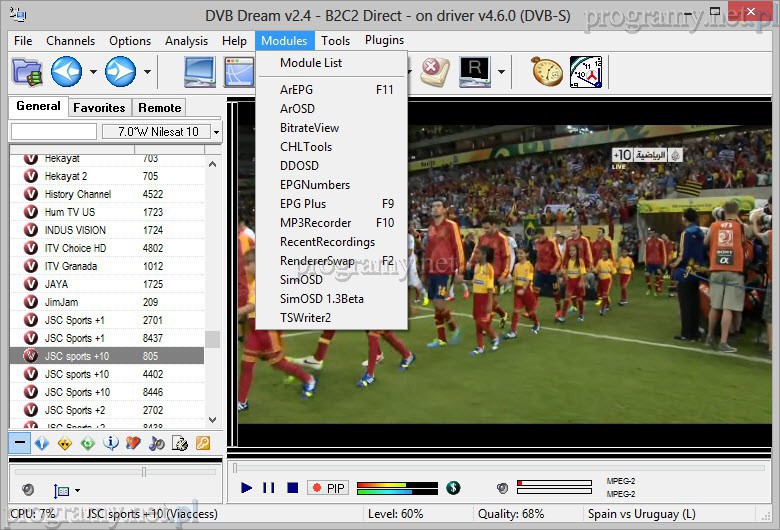
Task: Click the open folder icon in toolbar
Action: (27, 72)
